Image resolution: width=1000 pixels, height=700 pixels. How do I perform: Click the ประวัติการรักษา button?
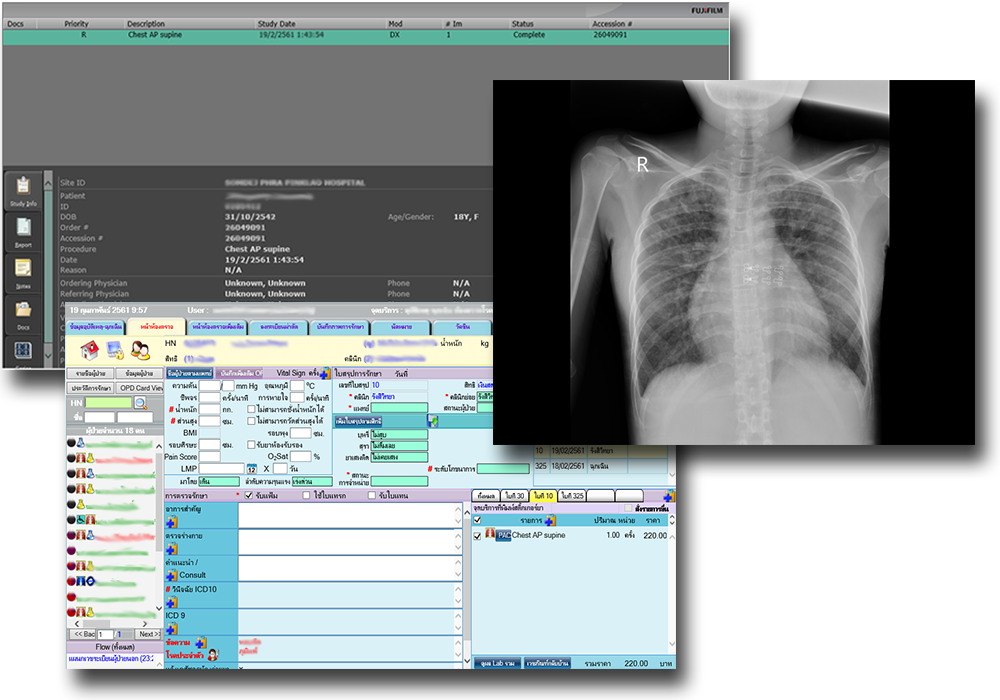click(x=91, y=388)
